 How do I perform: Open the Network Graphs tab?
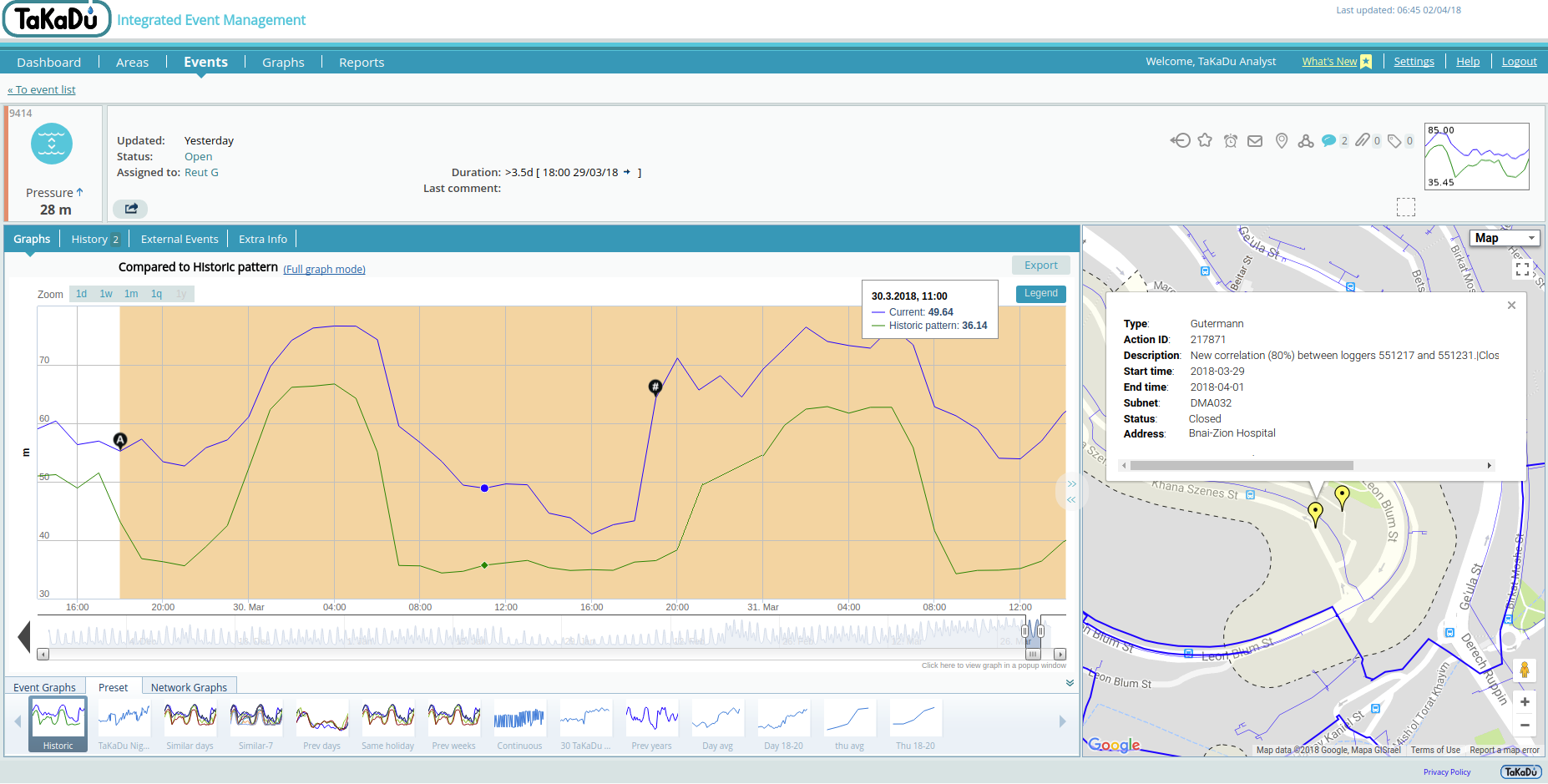(189, 687)
